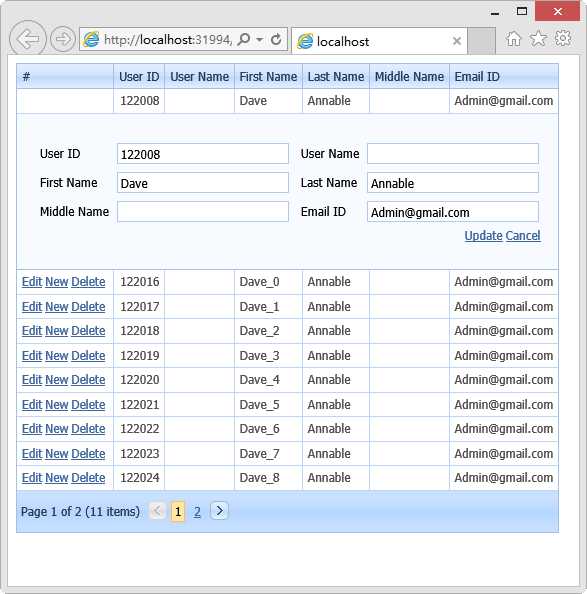
Task: Click the browser Forward arrow button
Action: click(x=62, y=39)
